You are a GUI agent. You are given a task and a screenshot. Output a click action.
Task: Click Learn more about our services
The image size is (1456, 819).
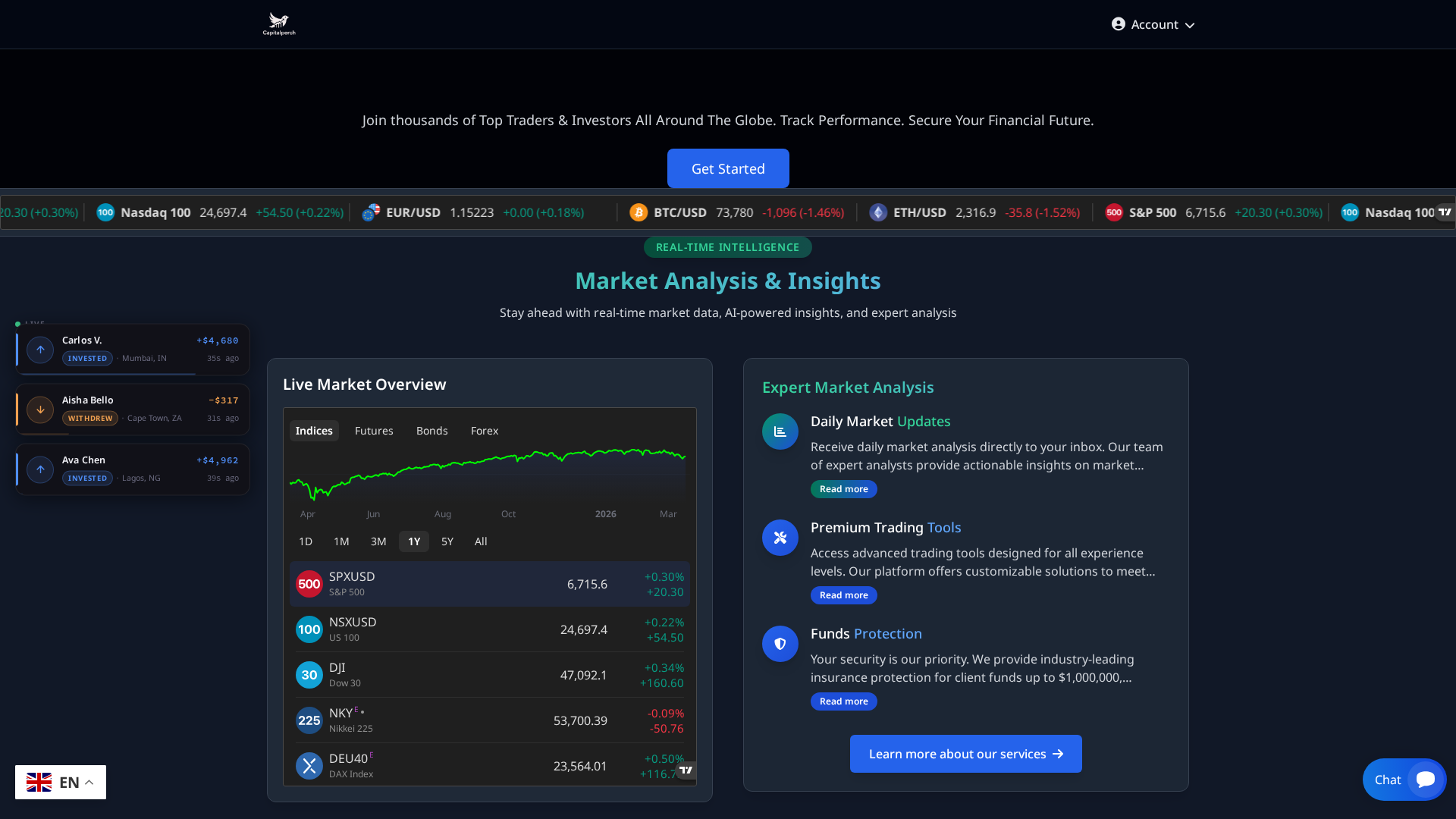coord(965,754)
